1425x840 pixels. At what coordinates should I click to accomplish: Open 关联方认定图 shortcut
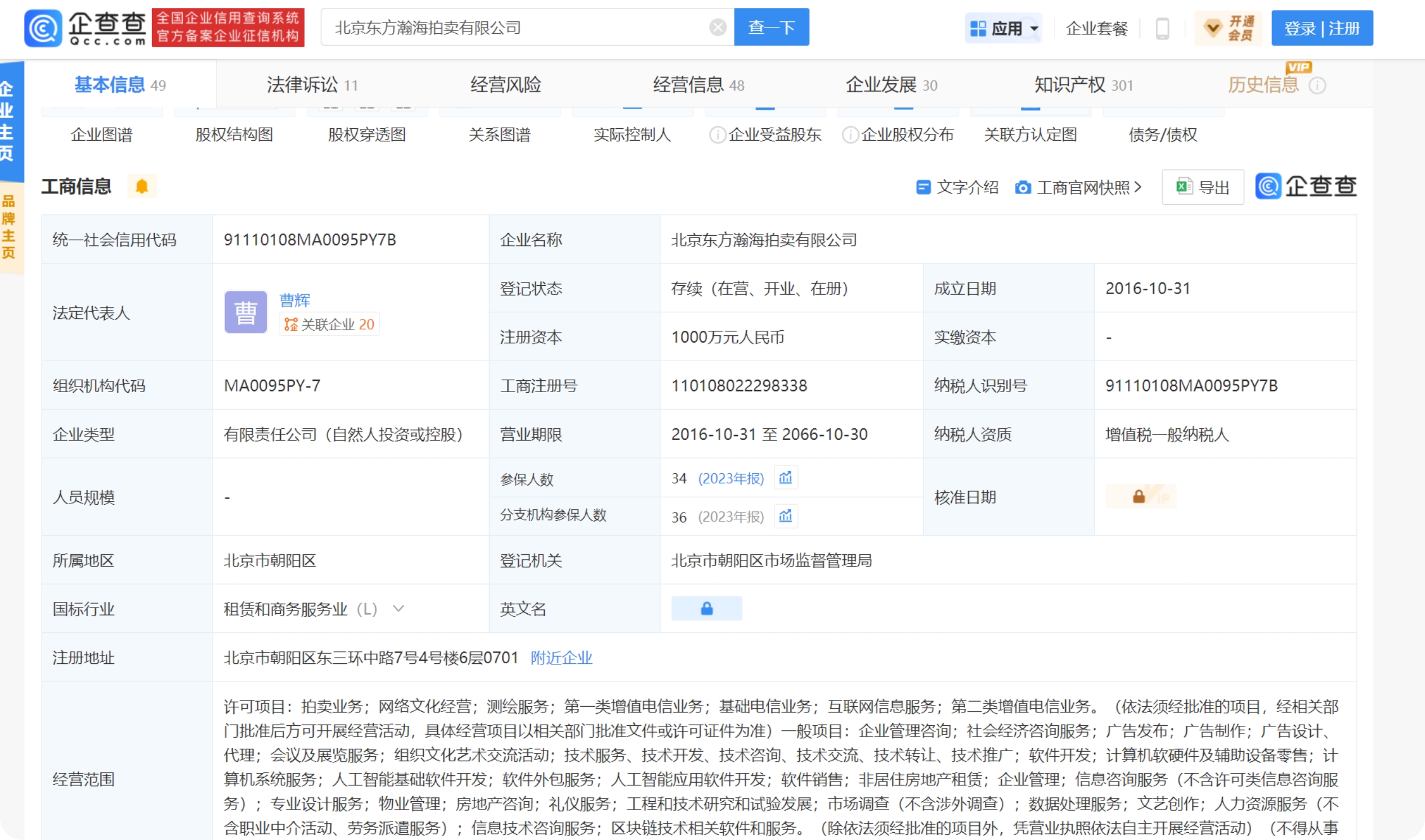[1030, 134]
